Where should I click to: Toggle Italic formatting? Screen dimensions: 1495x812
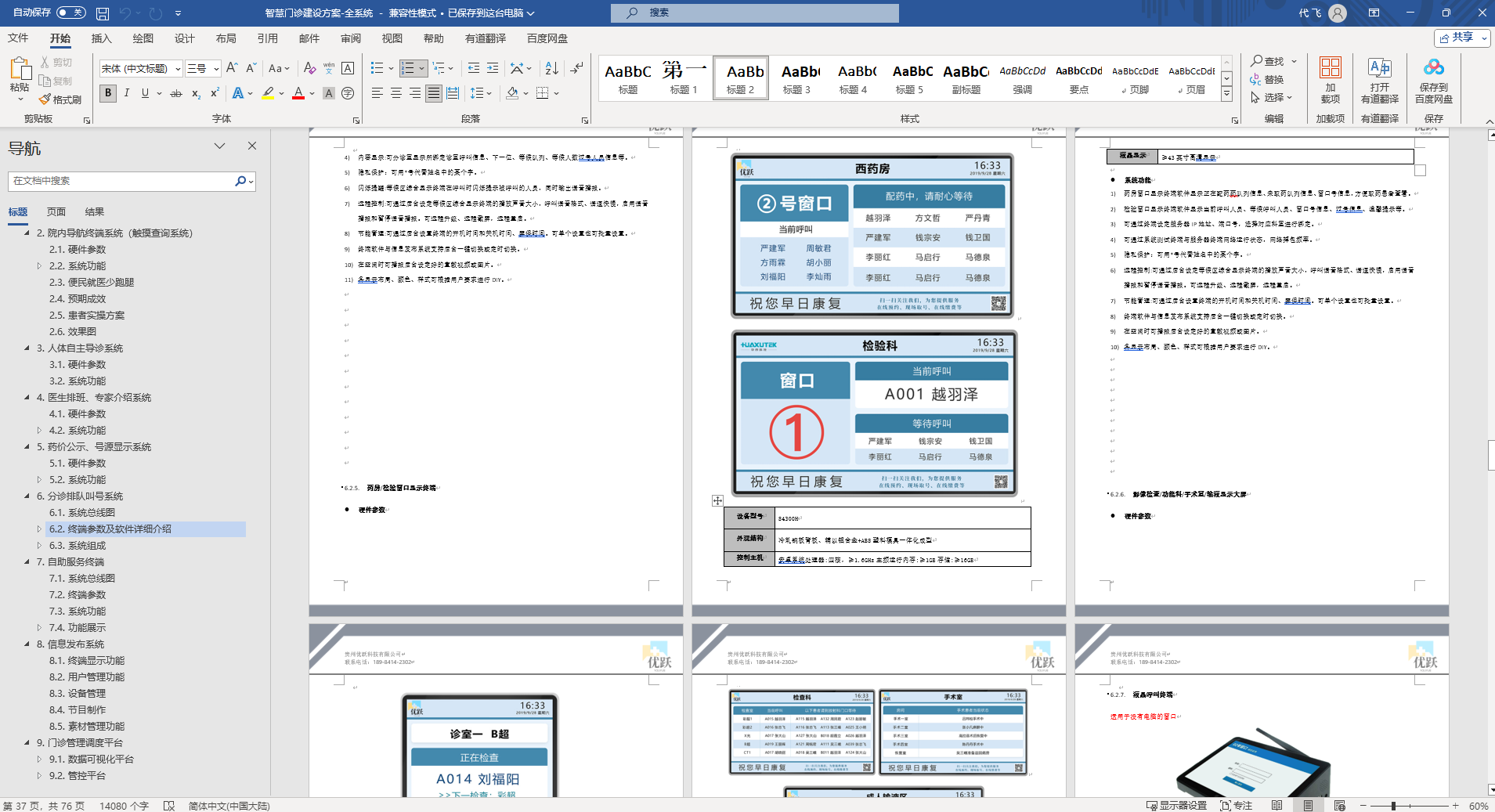tap(126, 93)
